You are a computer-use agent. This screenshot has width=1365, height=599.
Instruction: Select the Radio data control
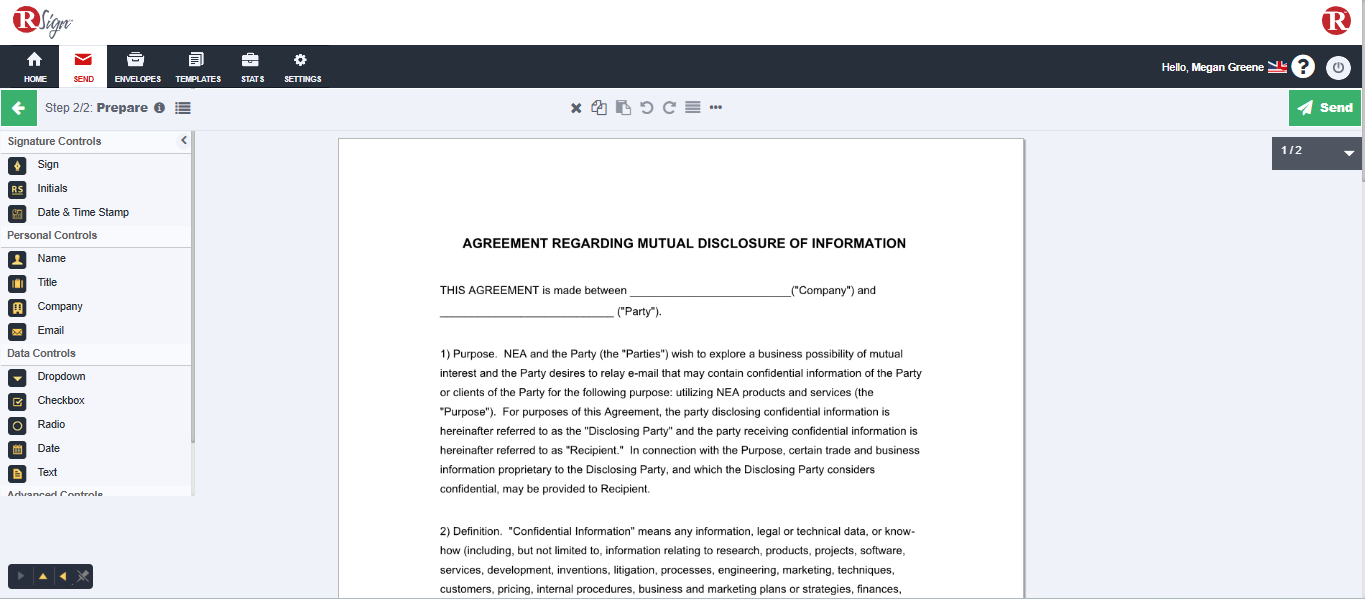click(51, 425)
